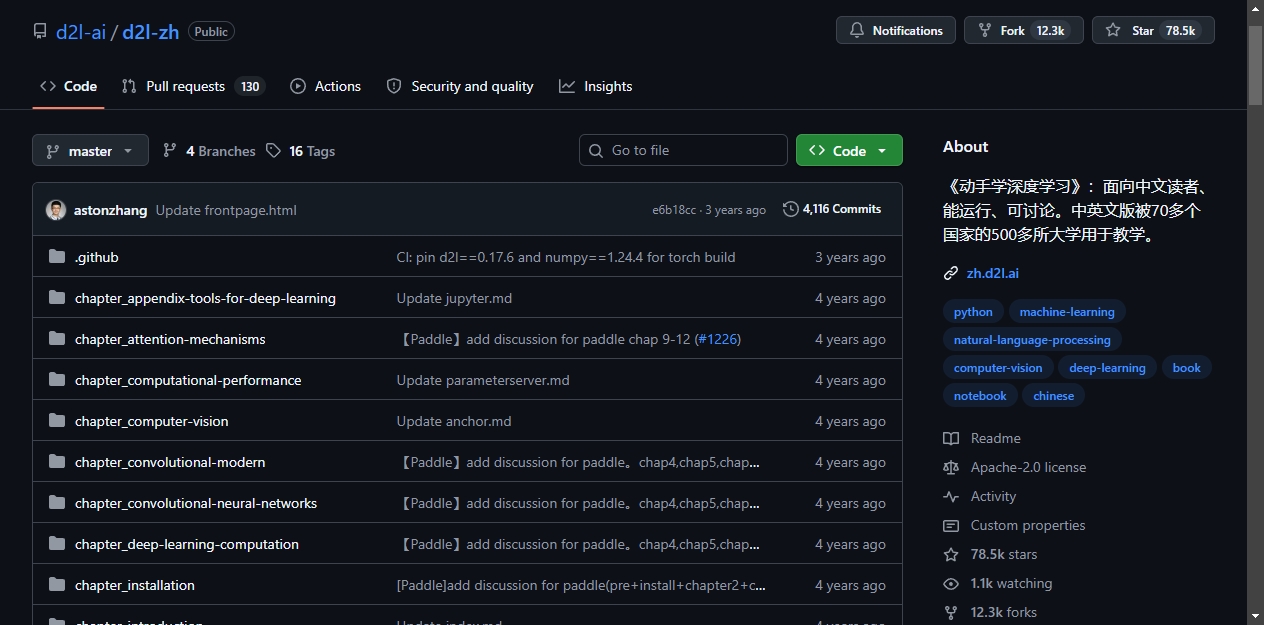Open chapter_convolutional-neural-networks folder

(196, 503)
